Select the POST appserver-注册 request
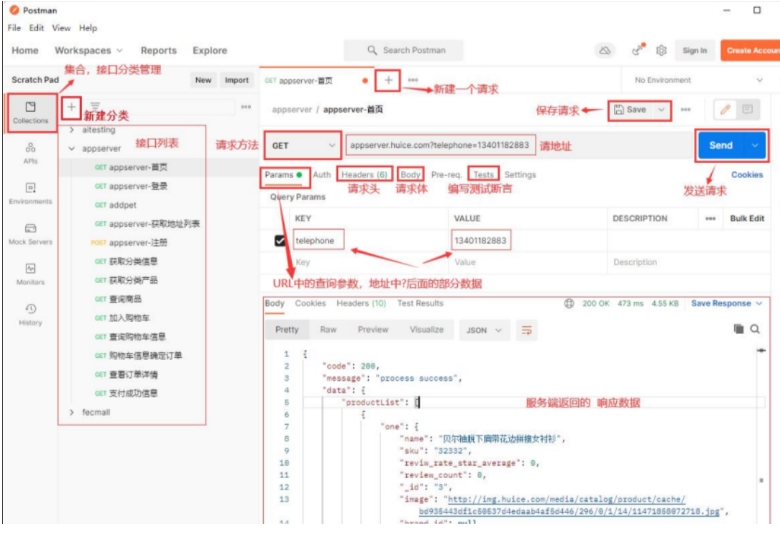Viewport: 780px width, 533px height. click(x=129, y=242)
